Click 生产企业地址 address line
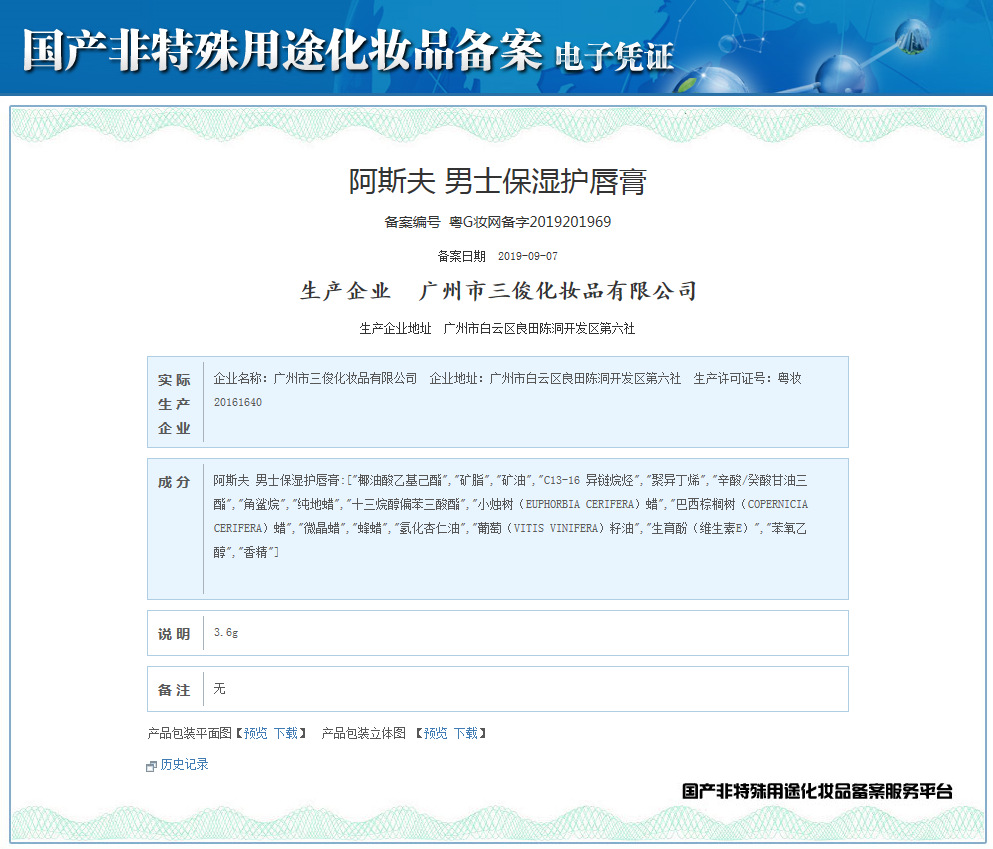Viewport: 993px width, 849px height. point(497,328)
